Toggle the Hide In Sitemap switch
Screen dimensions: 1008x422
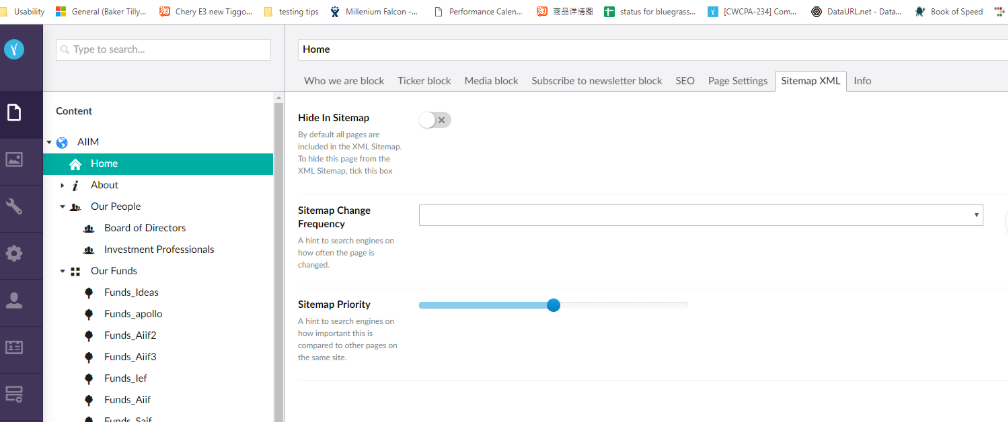(435, 120)
